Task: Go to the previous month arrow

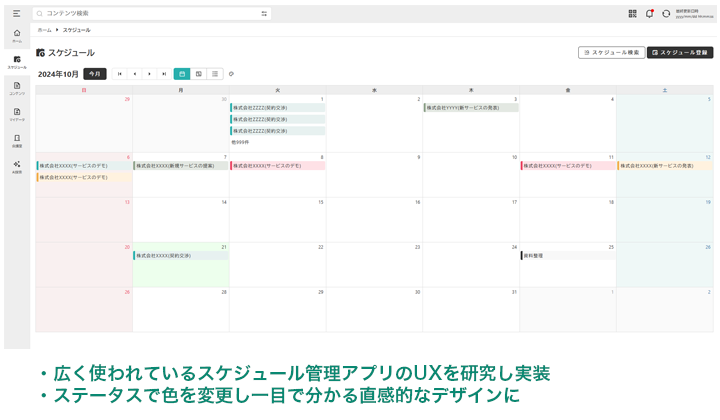Action: 135,74
